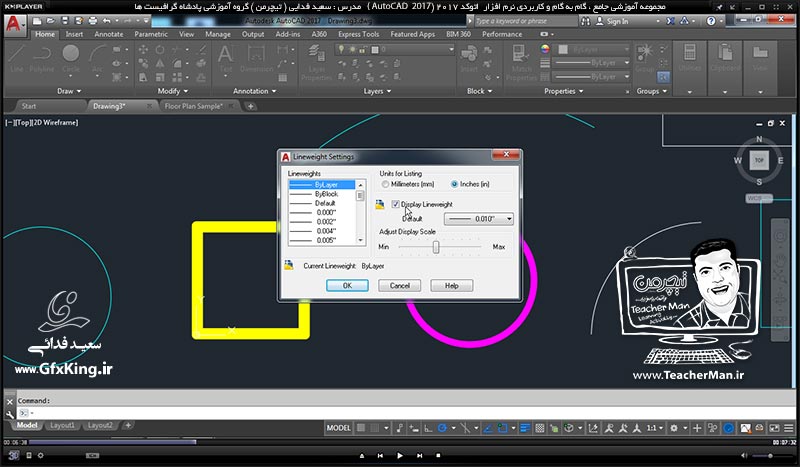
Task: Toggle object snap in status bar
Action: [503, 428]
